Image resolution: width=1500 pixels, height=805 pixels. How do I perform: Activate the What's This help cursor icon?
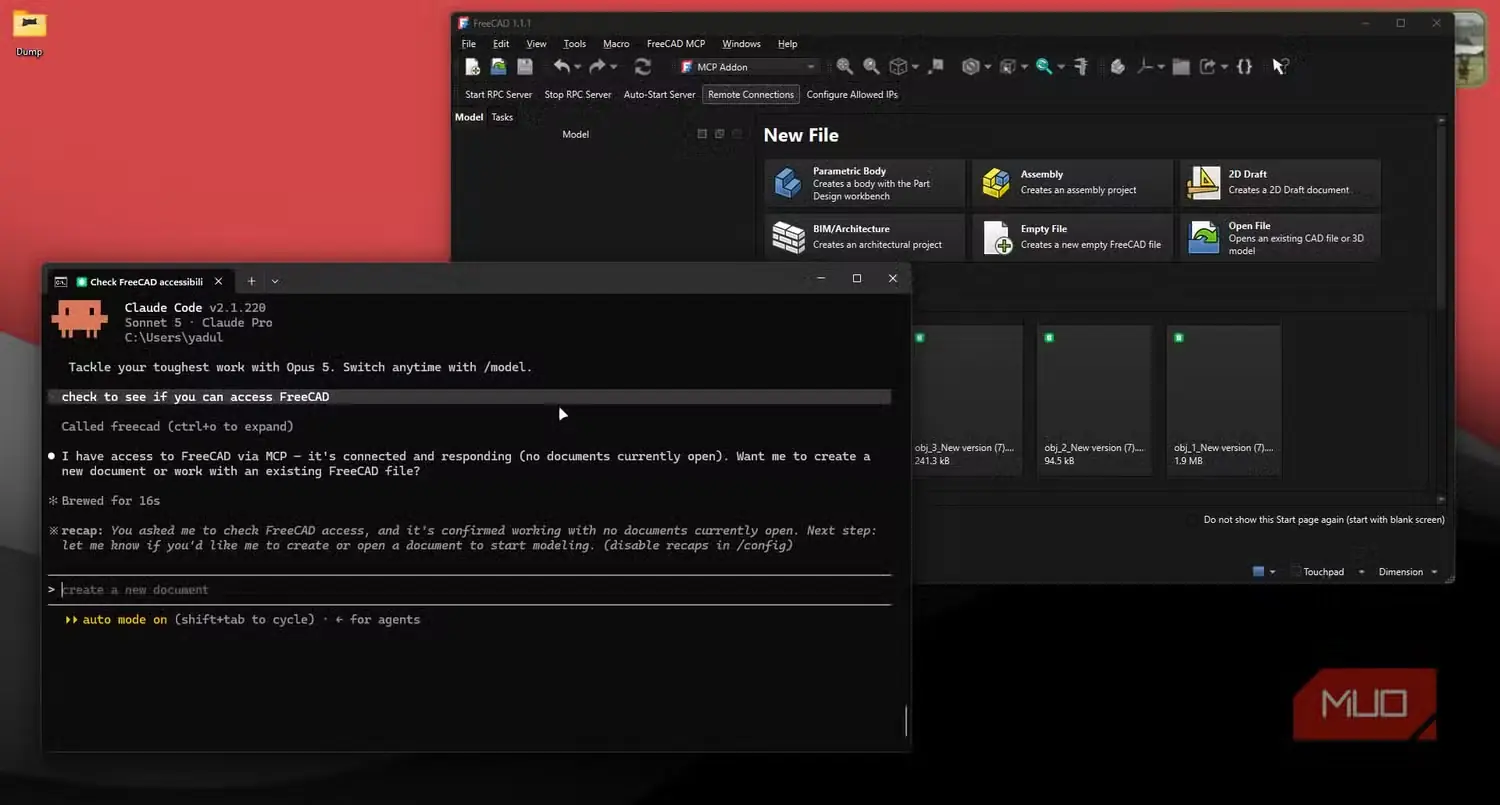(1280, 67)
